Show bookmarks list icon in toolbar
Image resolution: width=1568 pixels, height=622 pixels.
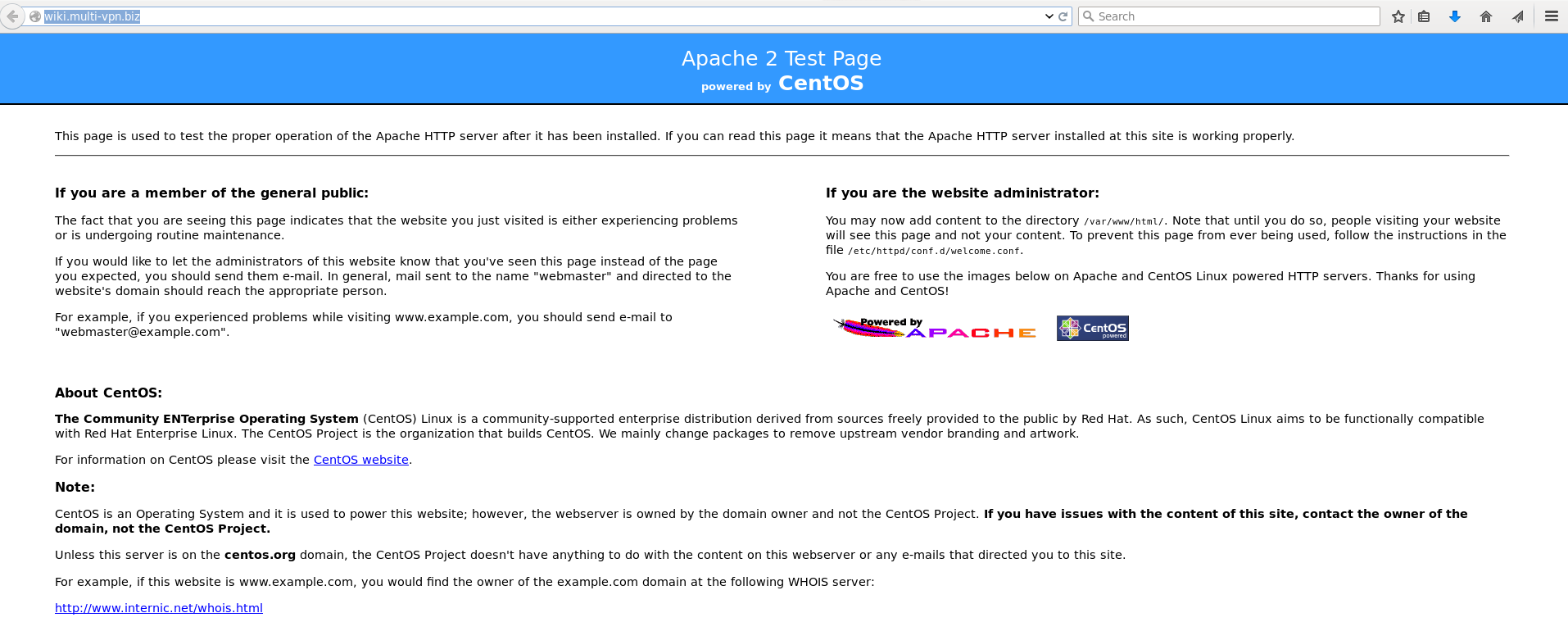1424,16
